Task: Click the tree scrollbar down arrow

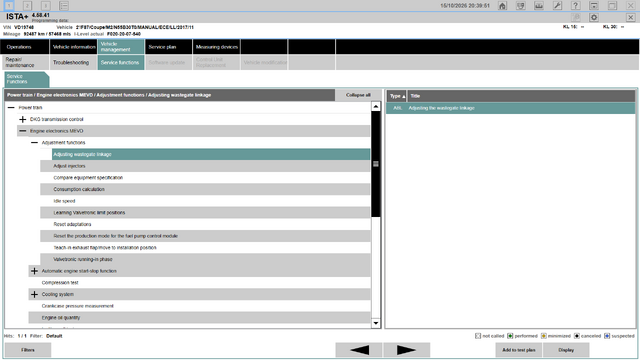Action: 376,323
